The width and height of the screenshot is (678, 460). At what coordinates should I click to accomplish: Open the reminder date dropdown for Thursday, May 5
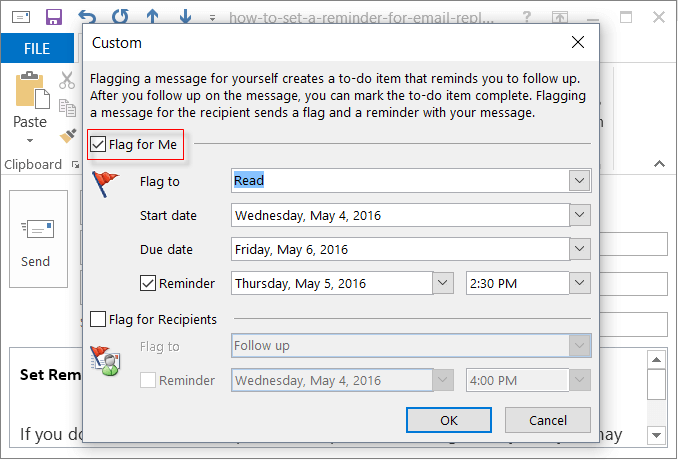point(443,283)
